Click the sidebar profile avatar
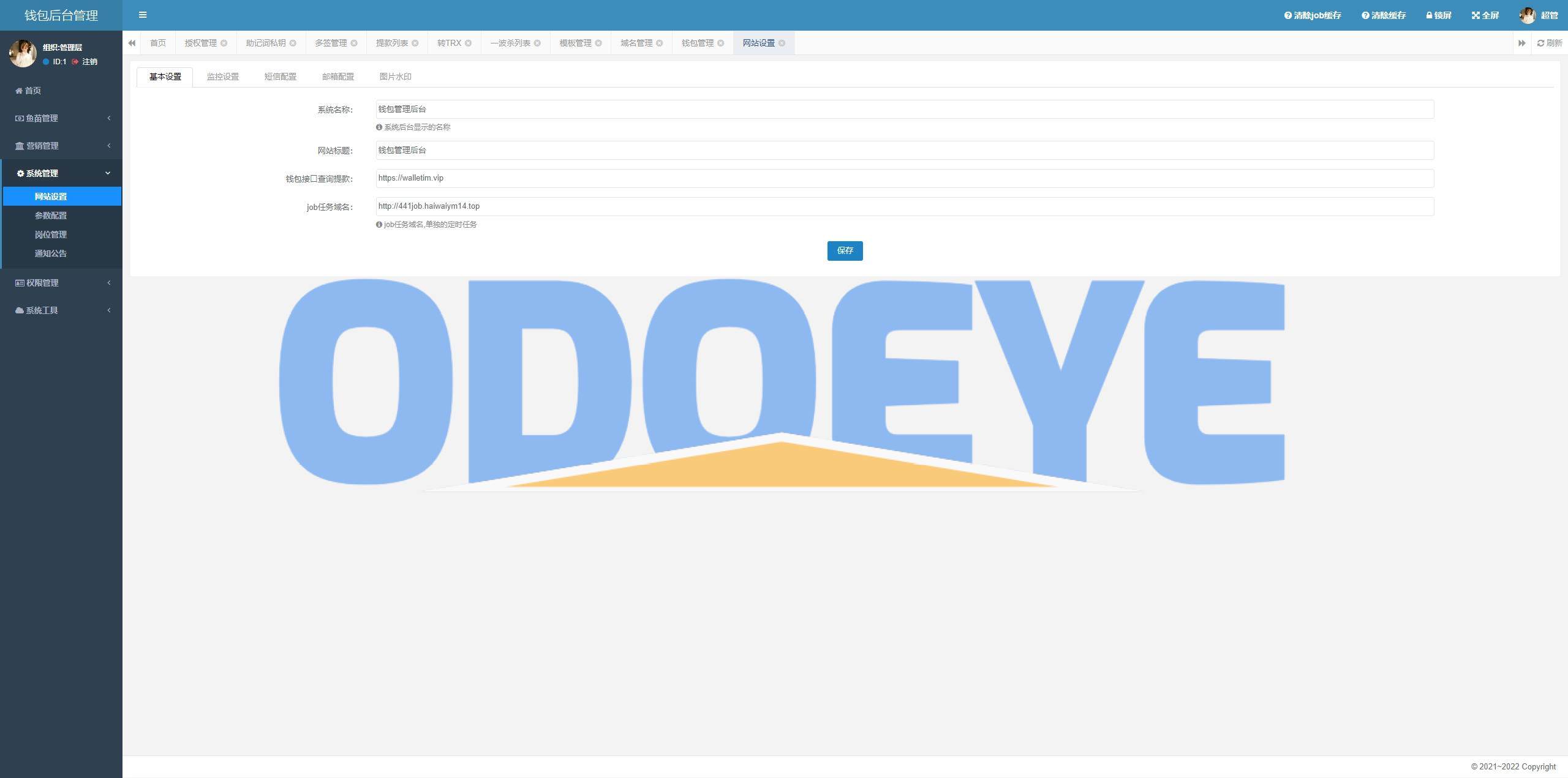 pos(23,54)
